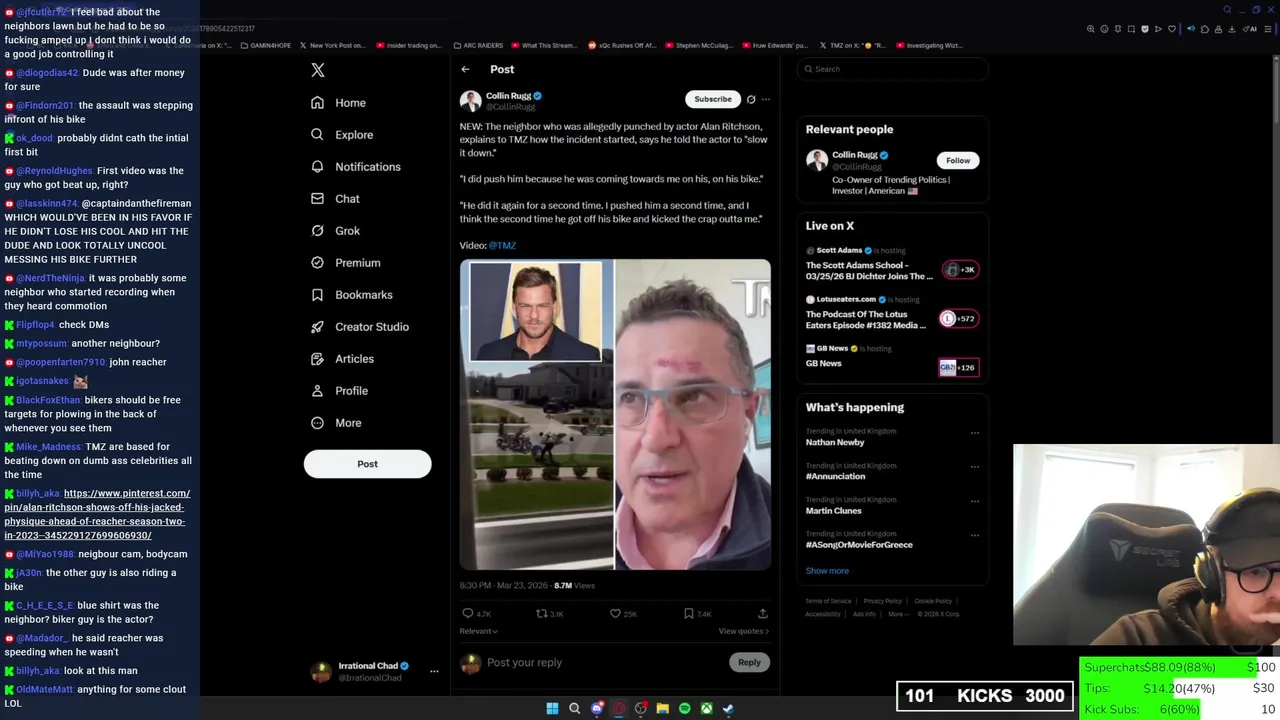The image size is (1280, 720).
Task: Click the share upload icon on post
Action: pos(762,613)
